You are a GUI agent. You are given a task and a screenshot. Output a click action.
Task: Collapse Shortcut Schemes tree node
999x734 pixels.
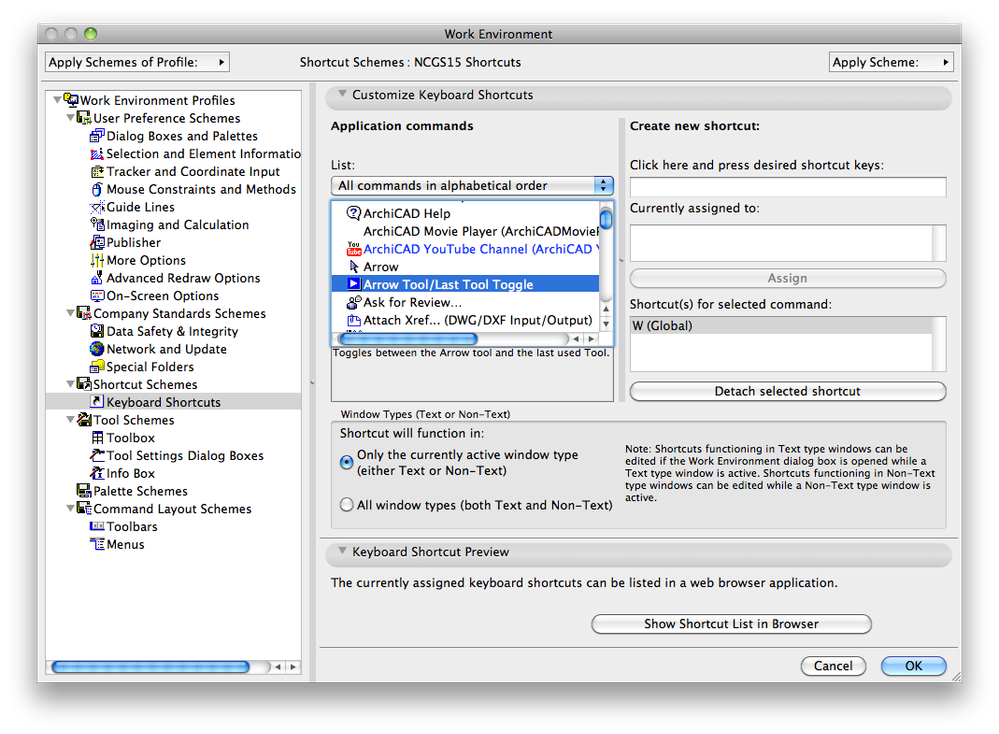(70, 384)
